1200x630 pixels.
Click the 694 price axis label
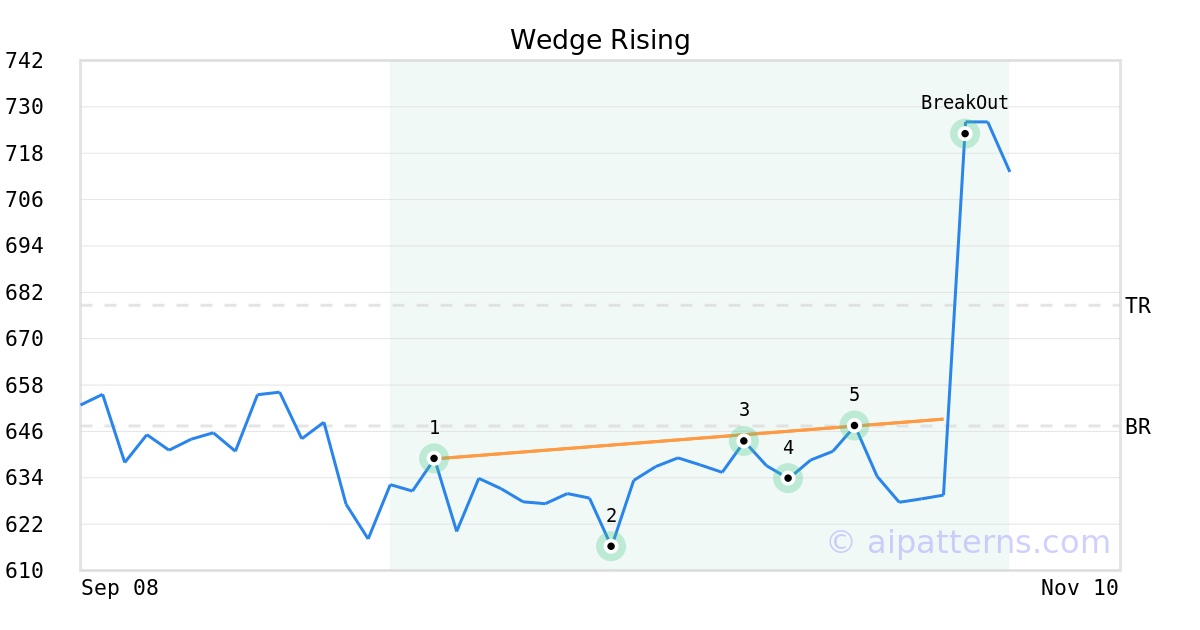(x=25, y=246)
